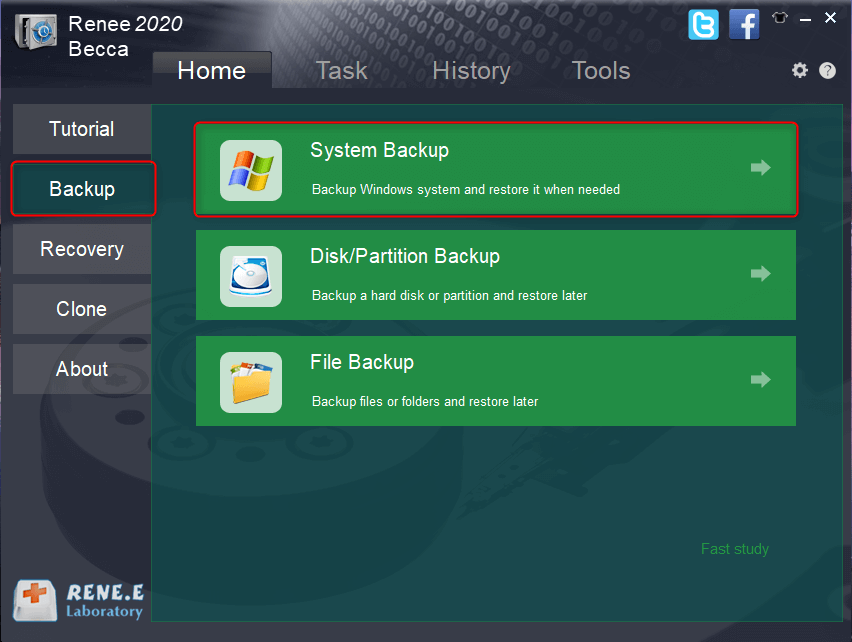Open the Fast study link

pos(735,549)
